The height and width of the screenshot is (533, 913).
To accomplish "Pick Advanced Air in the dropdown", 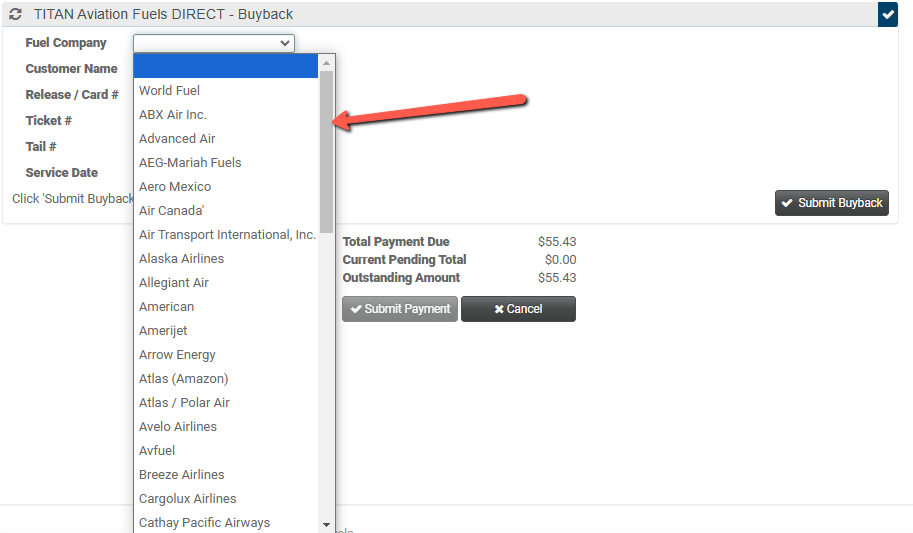I will (x=177, y=139).
